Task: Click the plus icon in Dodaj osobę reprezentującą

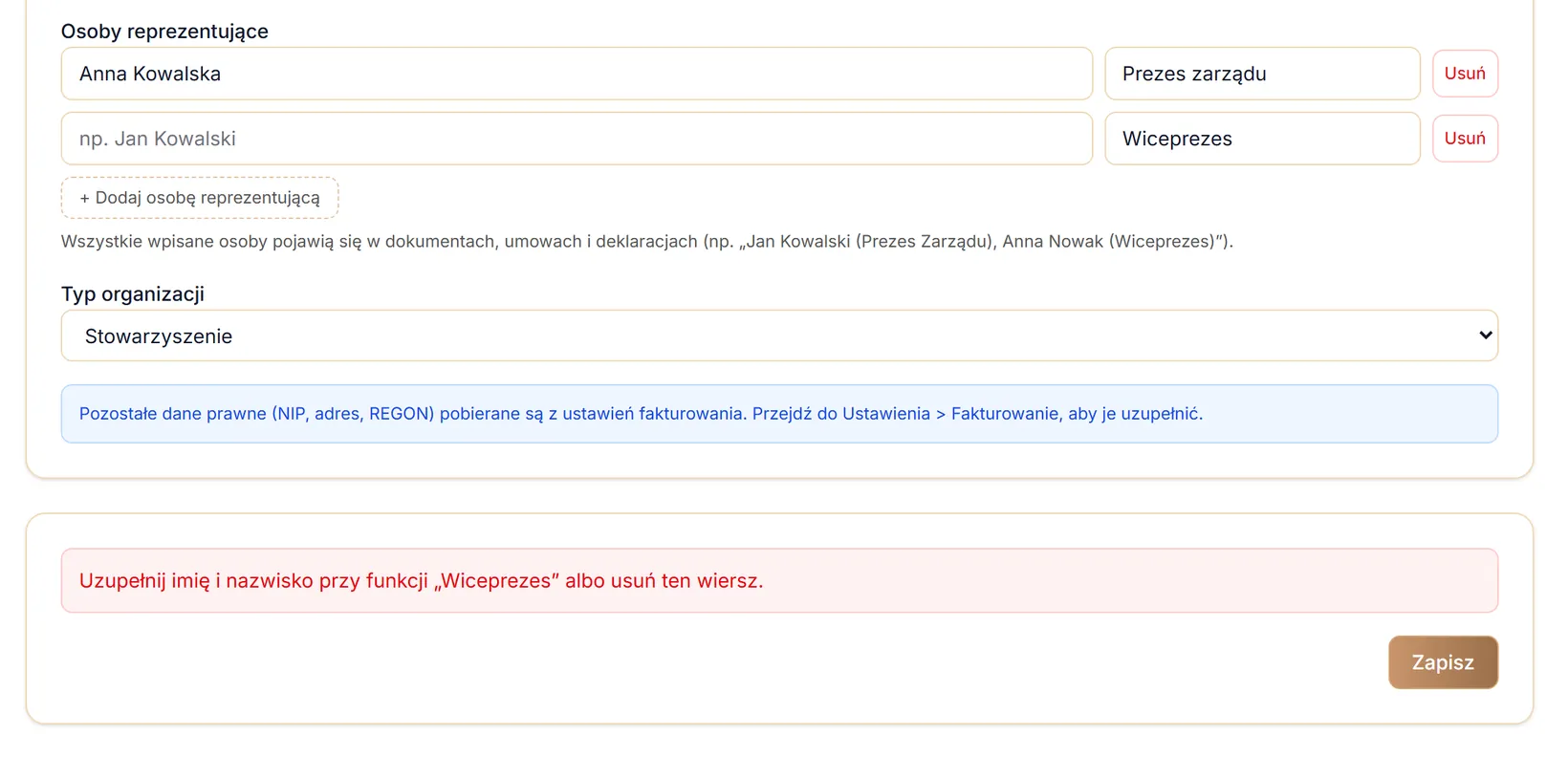Action: 85,198
